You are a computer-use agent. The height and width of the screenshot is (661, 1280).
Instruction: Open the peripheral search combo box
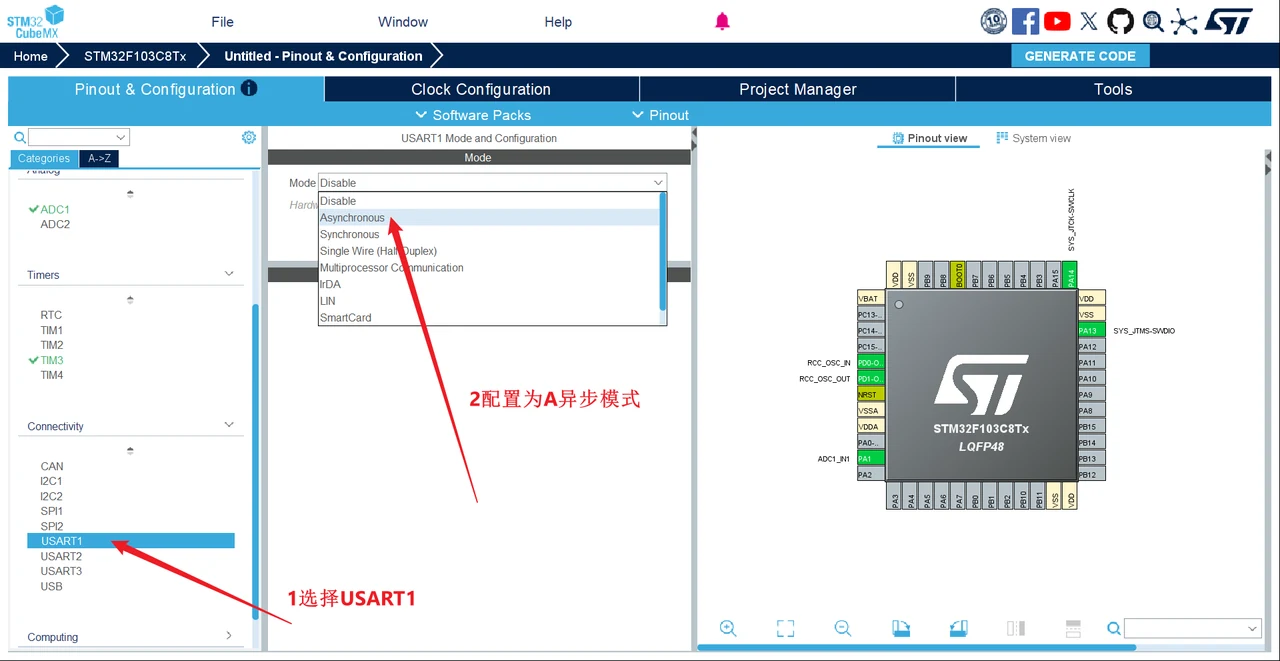point(79,137)
